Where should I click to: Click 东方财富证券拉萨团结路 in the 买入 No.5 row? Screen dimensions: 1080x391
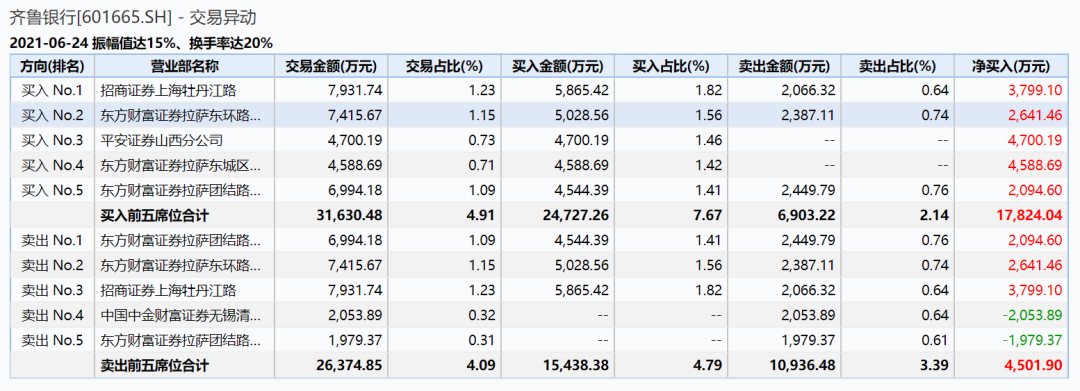point(181,190)
